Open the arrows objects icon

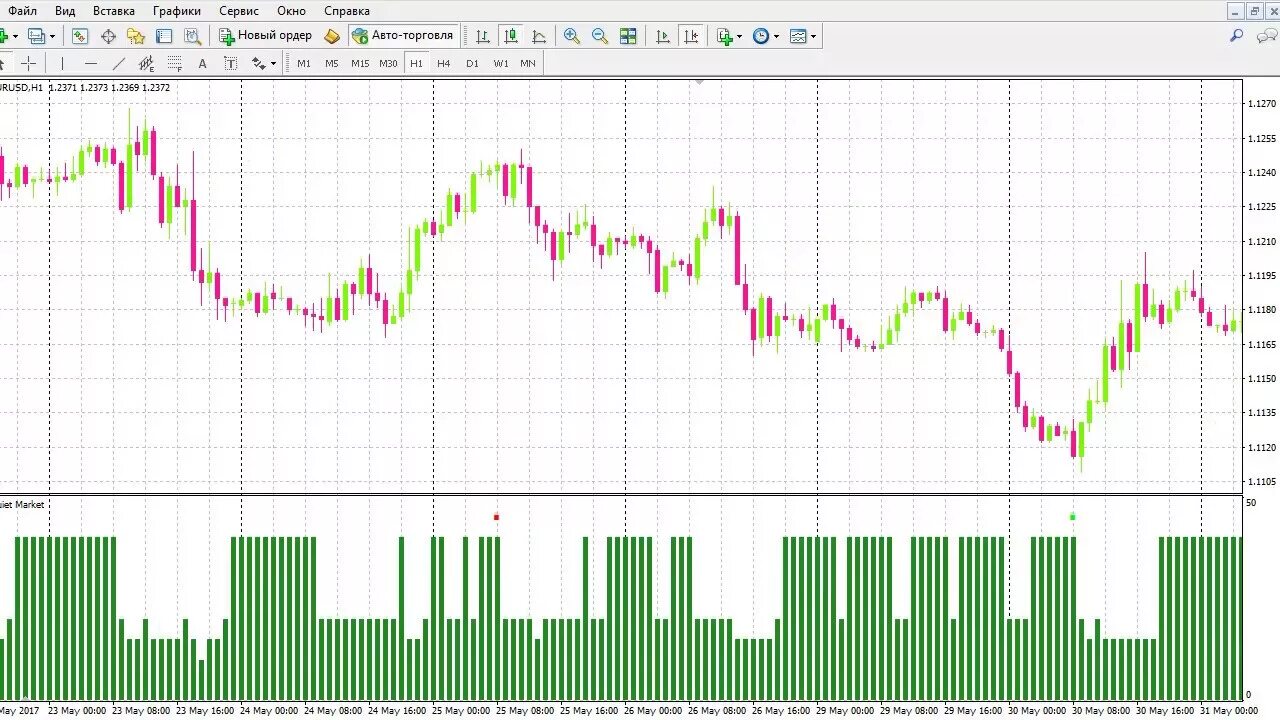[x=258, y=63]
